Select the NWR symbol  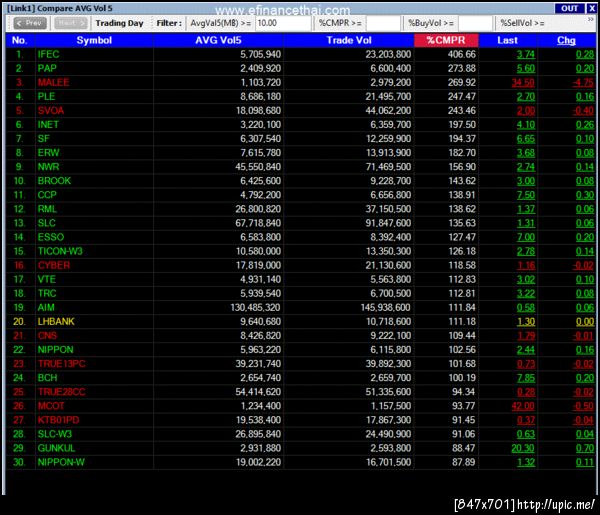(x=48, y=167)
